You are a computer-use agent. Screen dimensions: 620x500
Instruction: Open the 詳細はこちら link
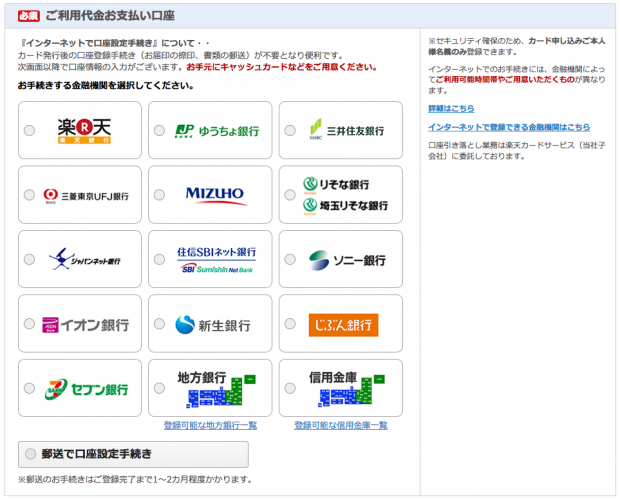[451, 108]
